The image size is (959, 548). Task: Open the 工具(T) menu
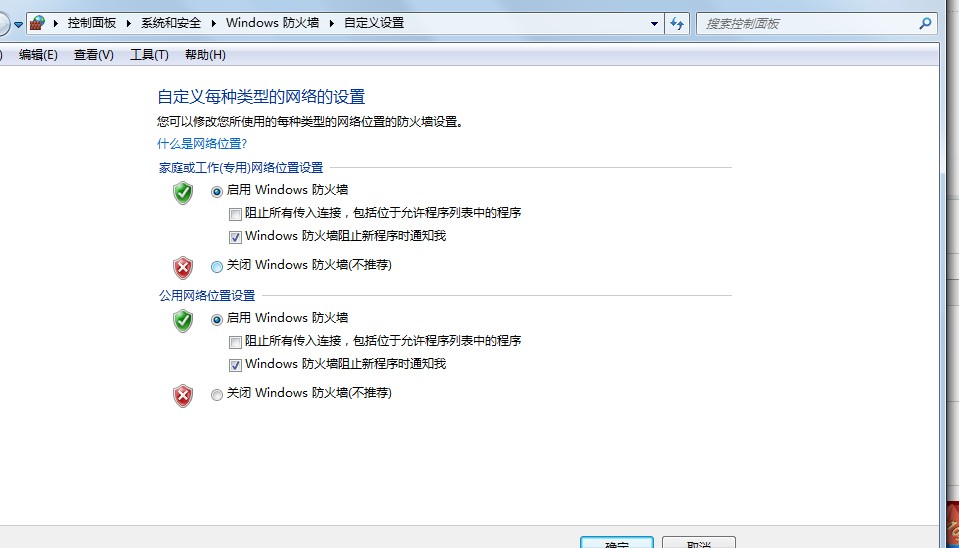(149, 55)
